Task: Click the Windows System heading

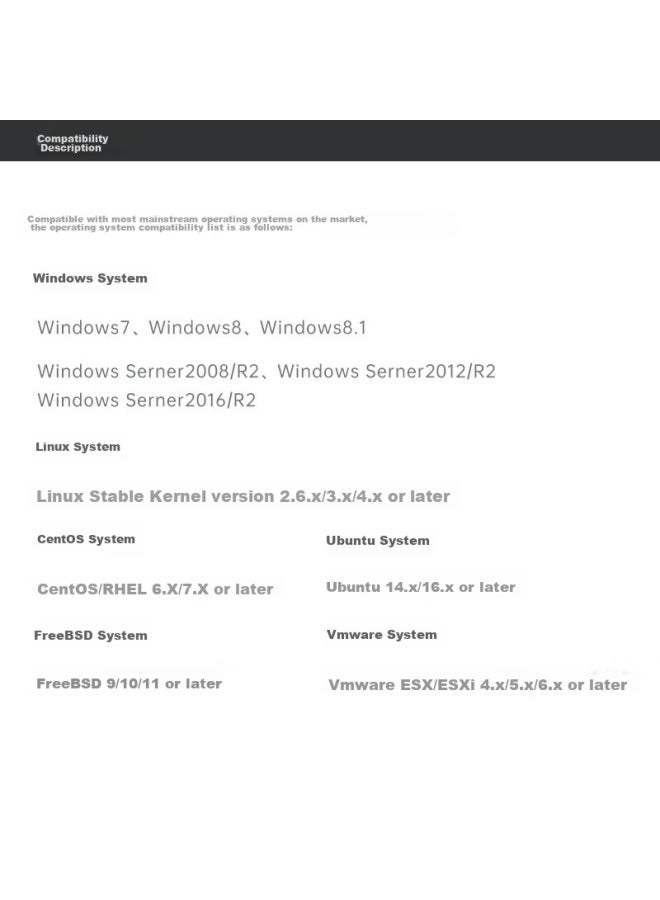Action: point(90,278)
